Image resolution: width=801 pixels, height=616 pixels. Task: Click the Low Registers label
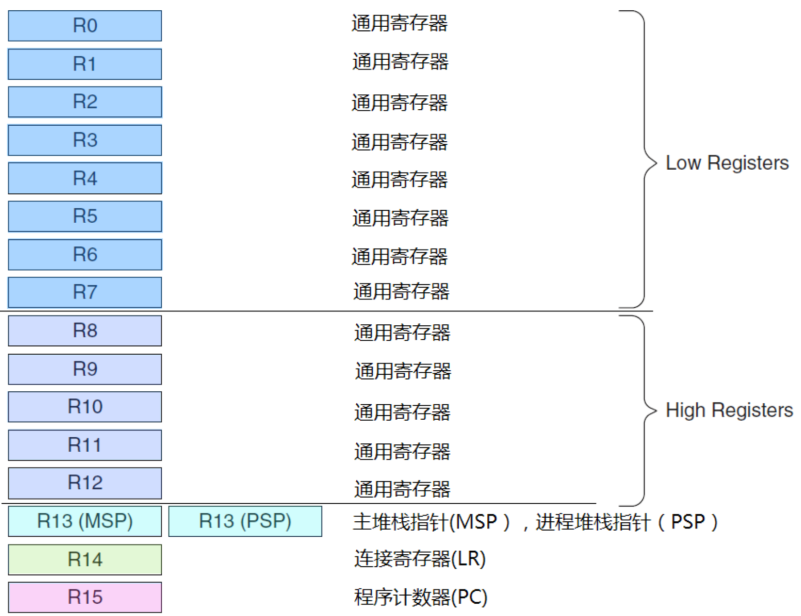(x=727, y=163)
